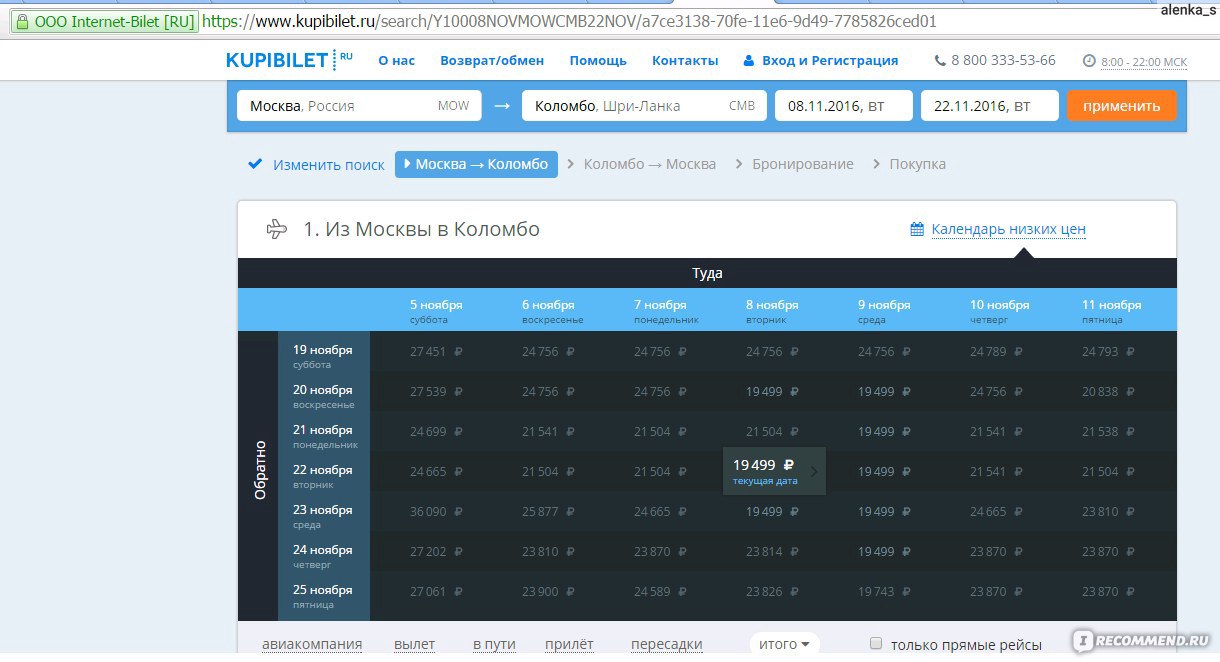The width and height of the screenshot is (1220, 662).
Task: Click the clock icon near working hours
Action: click(x=1089, y=61)
